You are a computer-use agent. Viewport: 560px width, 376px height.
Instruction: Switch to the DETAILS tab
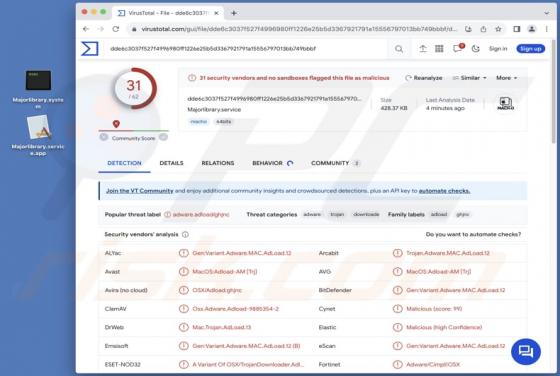coord(171,163)
